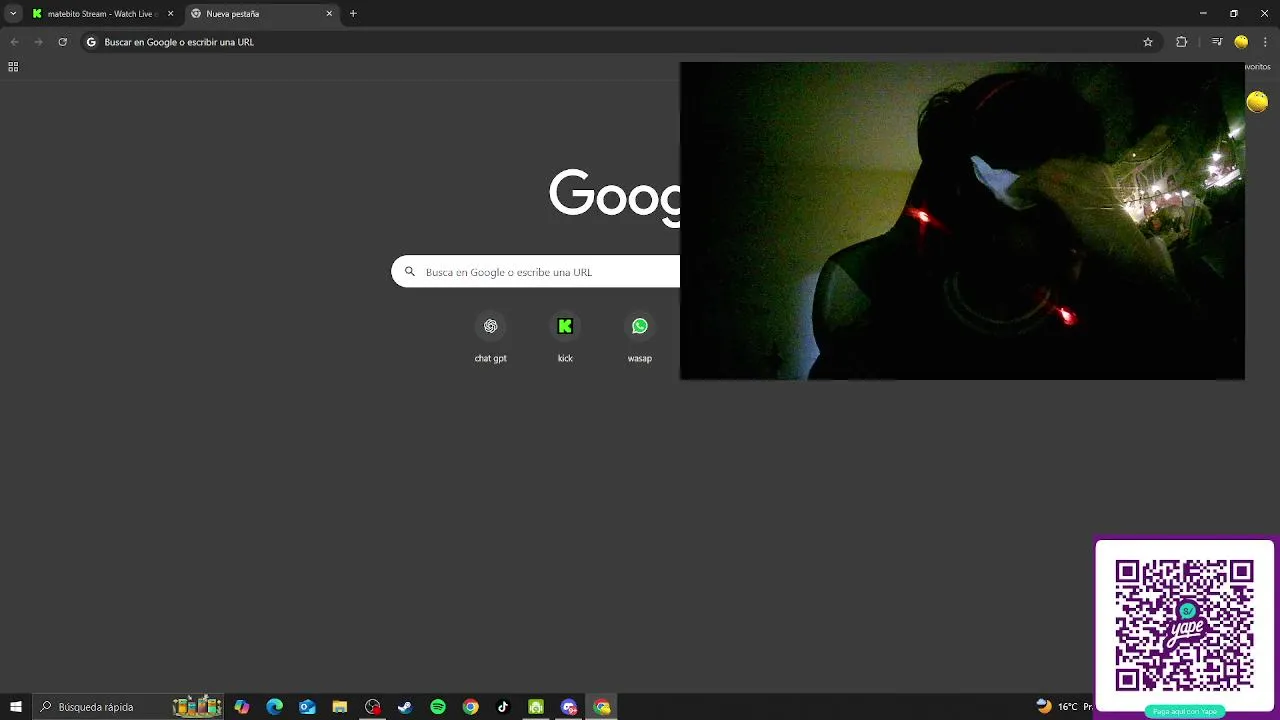Launch Microsoft Edge from the taskbar
This screenshot has width=1280, height=720.
tap(275, 707)
